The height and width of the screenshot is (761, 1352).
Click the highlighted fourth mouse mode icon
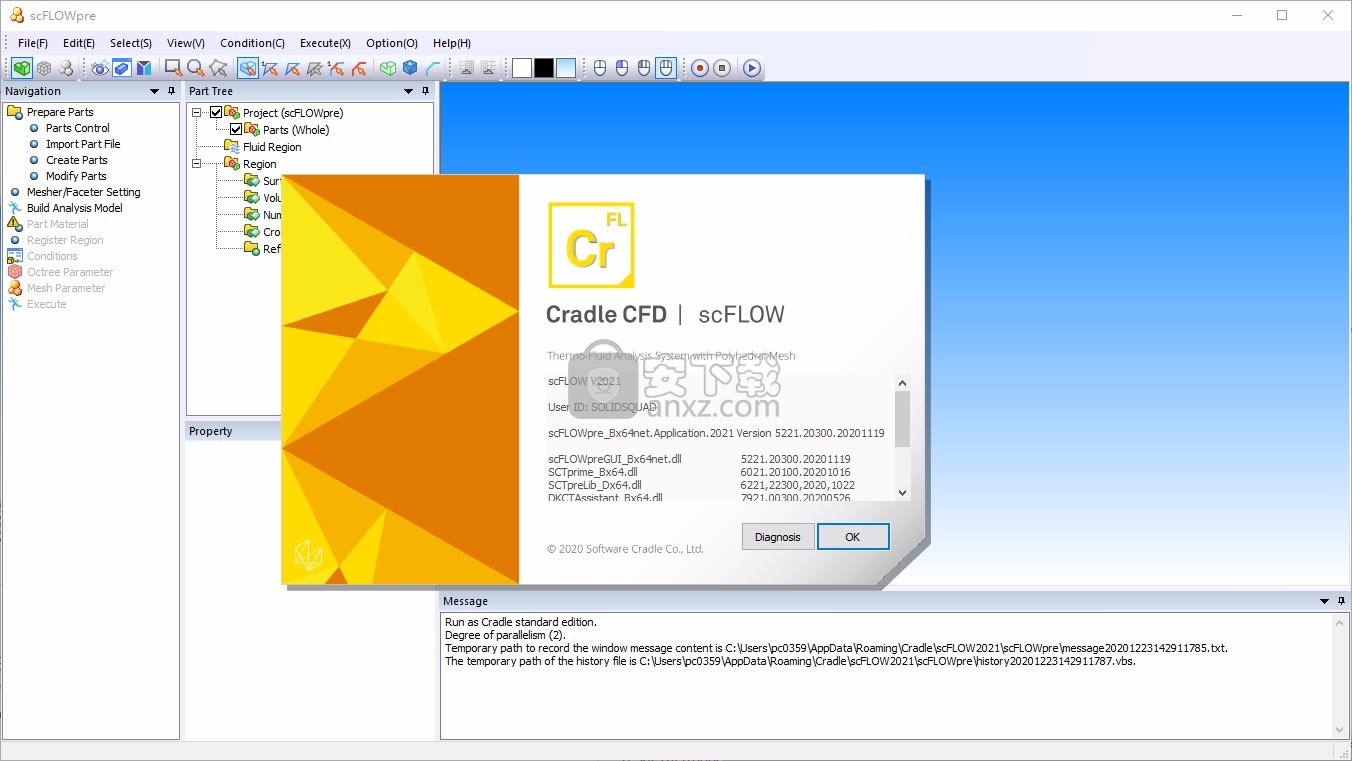coord(666,68)
